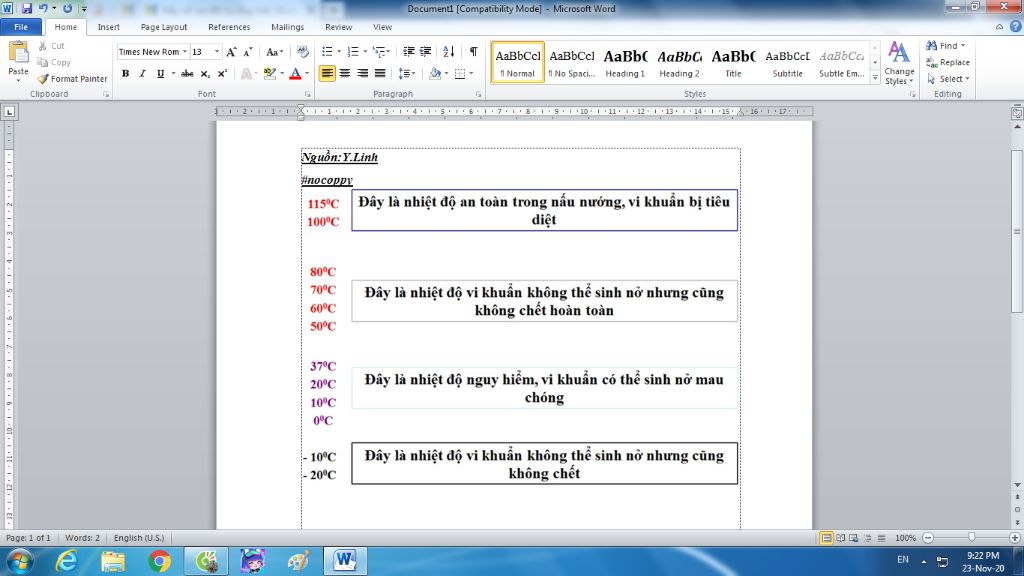The image size is (1024, 576).
Task: Expand the font size dropdown
Action: click(x=217, y=52)
